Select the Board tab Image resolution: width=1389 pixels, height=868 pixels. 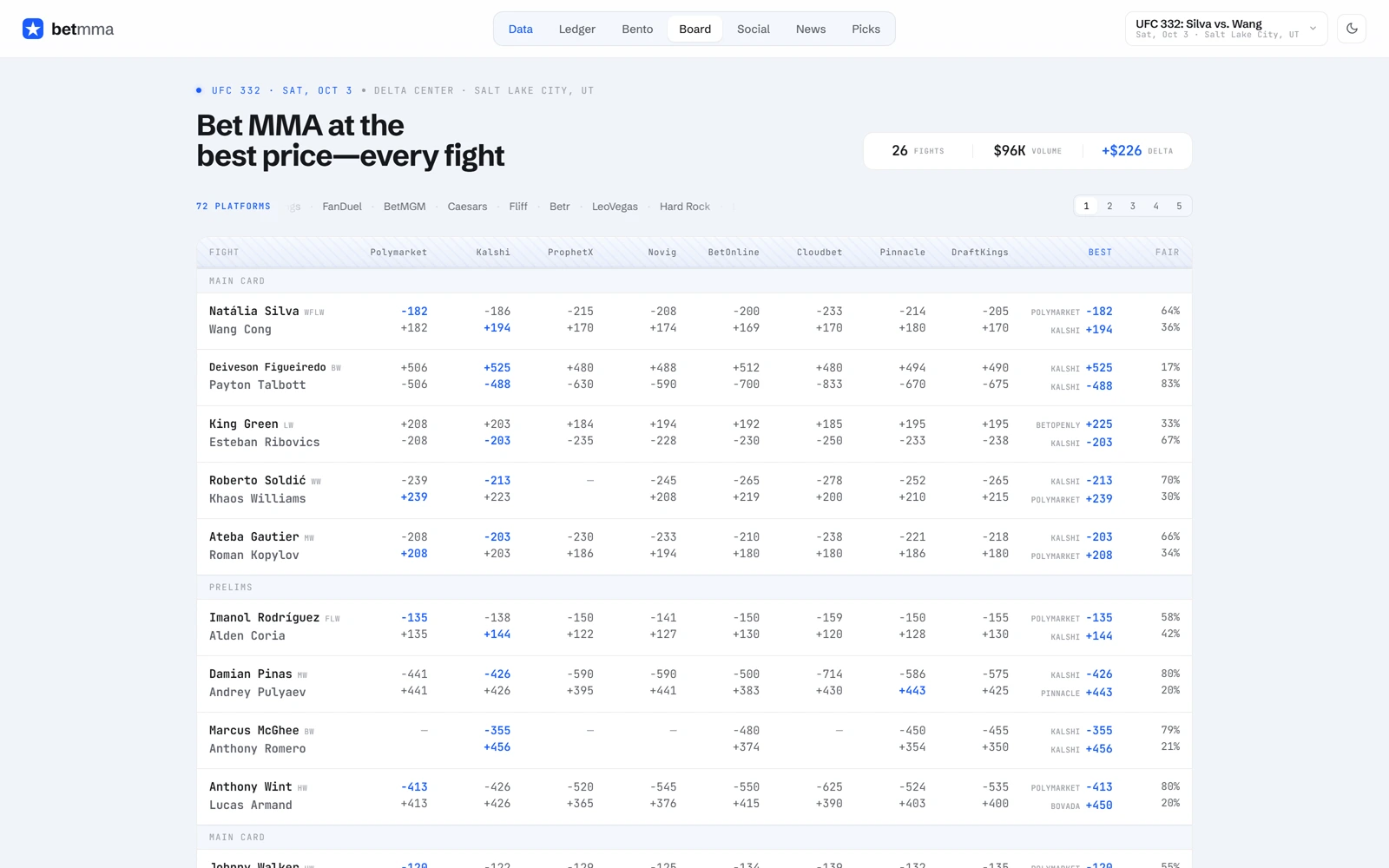(x=694, y=29)
